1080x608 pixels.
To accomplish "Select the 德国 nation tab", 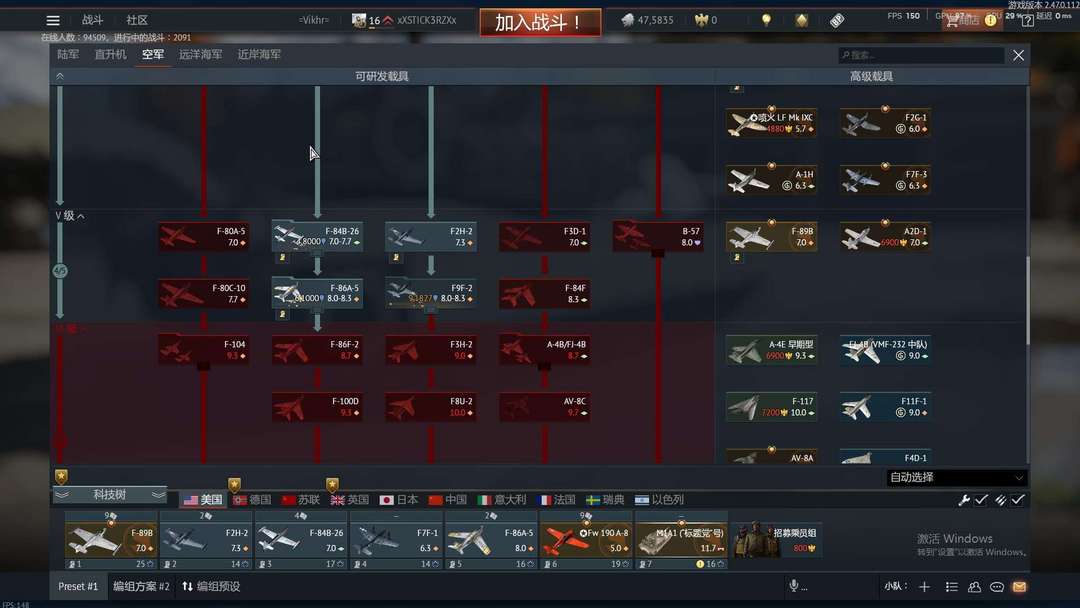I will point(252,500).
